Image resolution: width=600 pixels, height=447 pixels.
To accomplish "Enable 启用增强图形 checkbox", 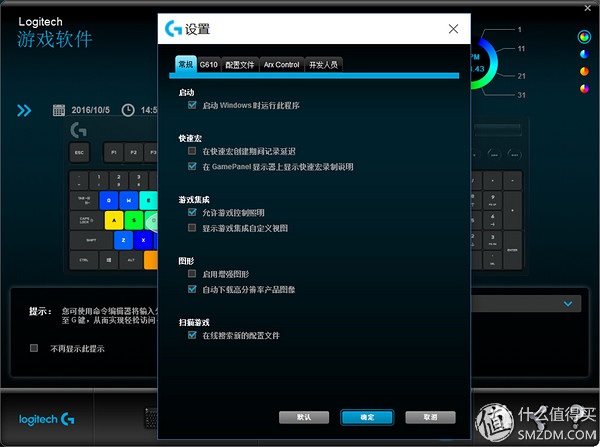I will [192, 274].
